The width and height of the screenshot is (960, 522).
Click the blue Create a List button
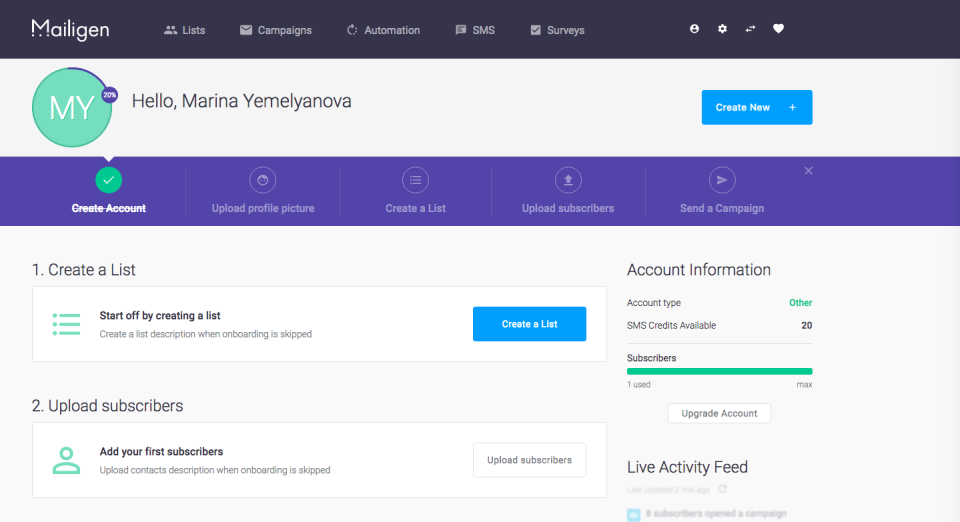tap(530, 324)
